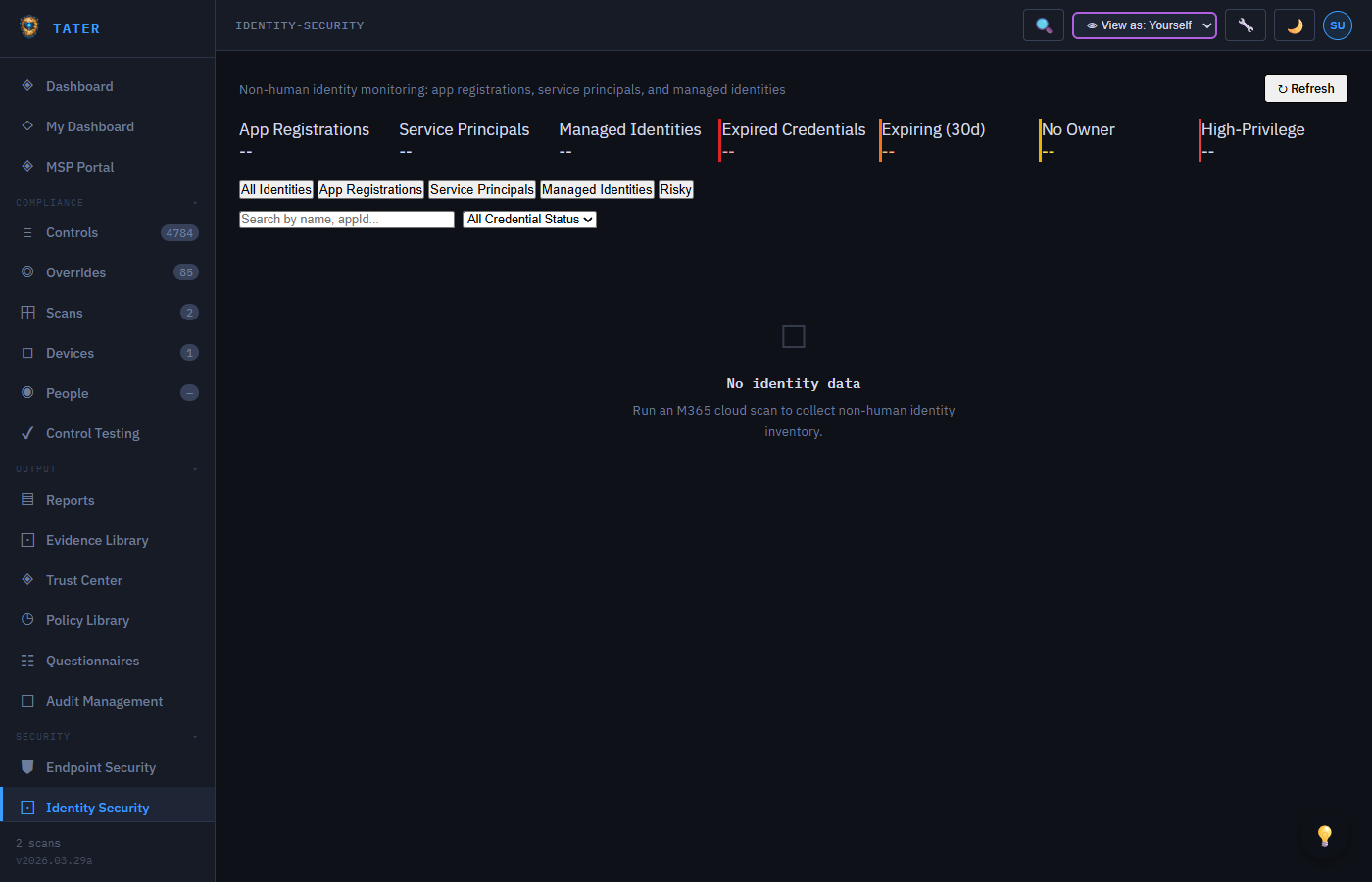Click the Trust Center diamond icon
Viewport: 1372px width, 882px height.
[27, 580]
